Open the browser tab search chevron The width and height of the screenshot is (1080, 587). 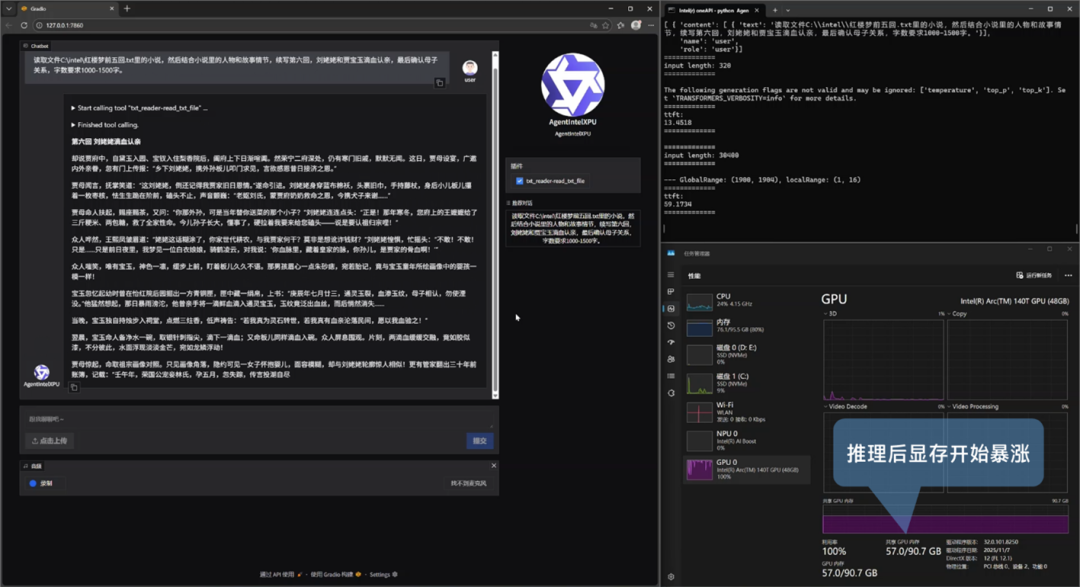(8, 9)
